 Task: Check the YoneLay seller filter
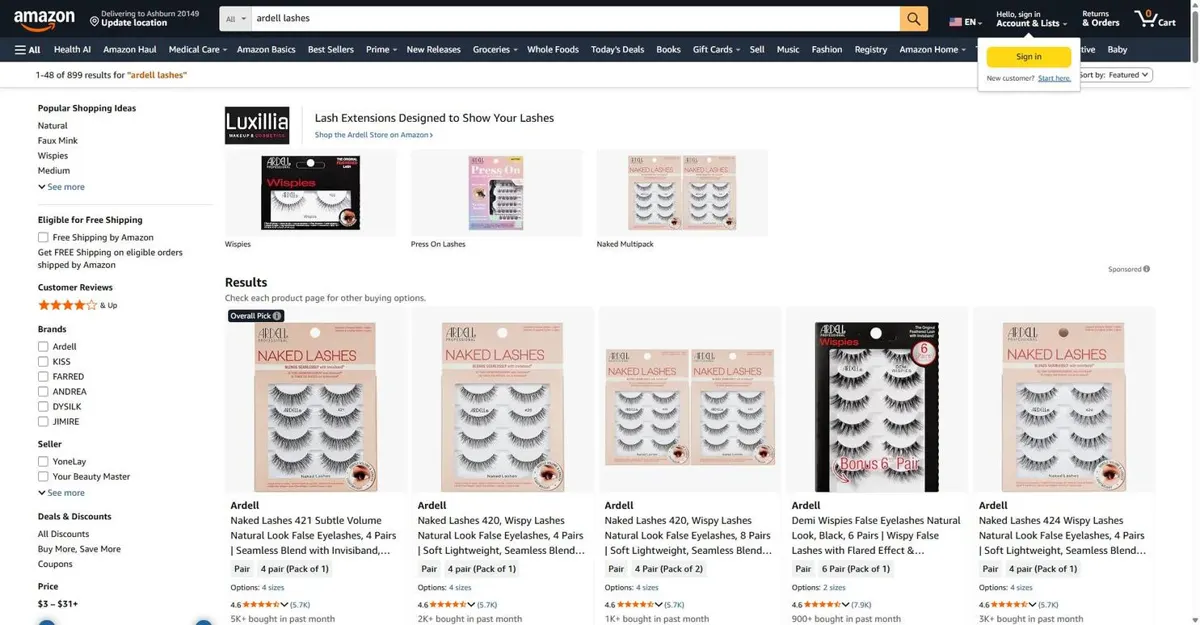43,462
